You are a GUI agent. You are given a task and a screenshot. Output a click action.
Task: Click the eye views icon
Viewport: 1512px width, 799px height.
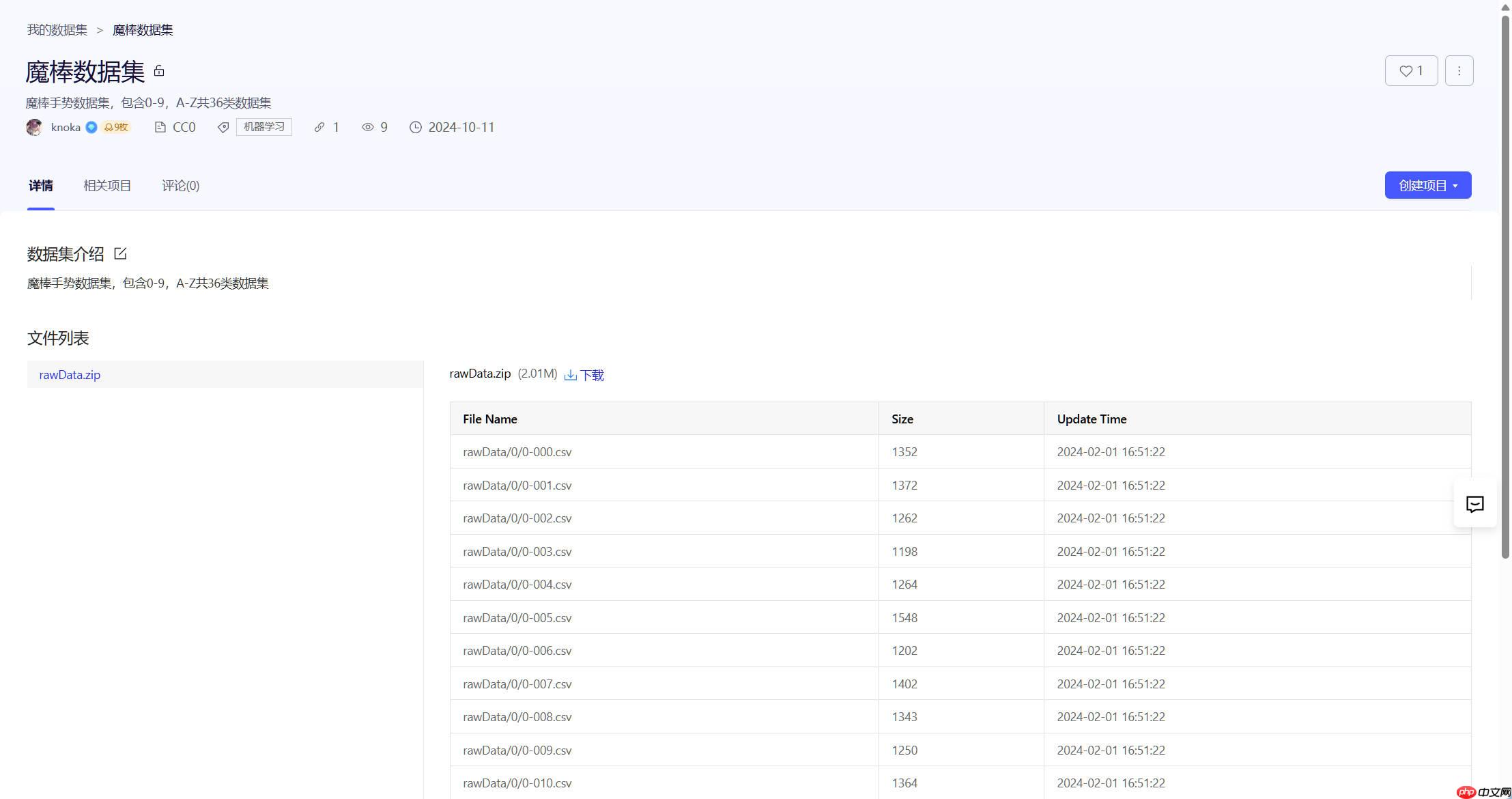[x=368, y=128]
